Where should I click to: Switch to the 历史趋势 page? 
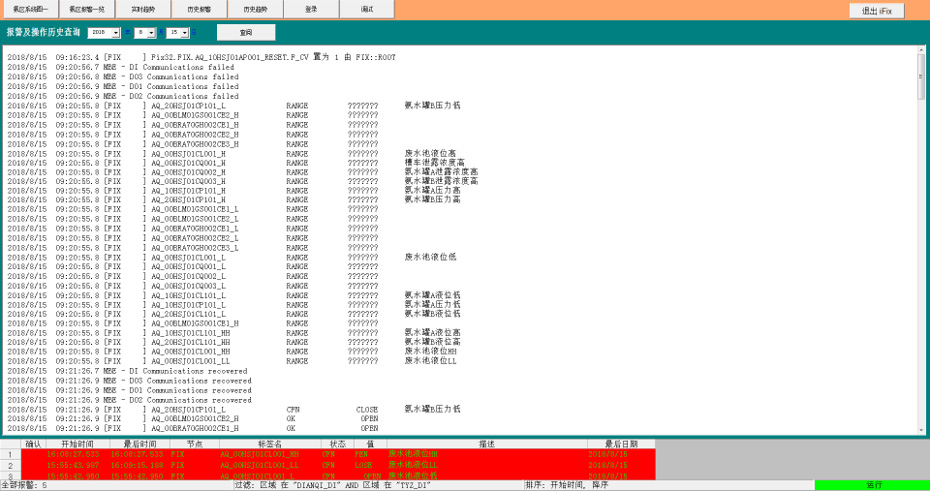click(x=254, y=9)
